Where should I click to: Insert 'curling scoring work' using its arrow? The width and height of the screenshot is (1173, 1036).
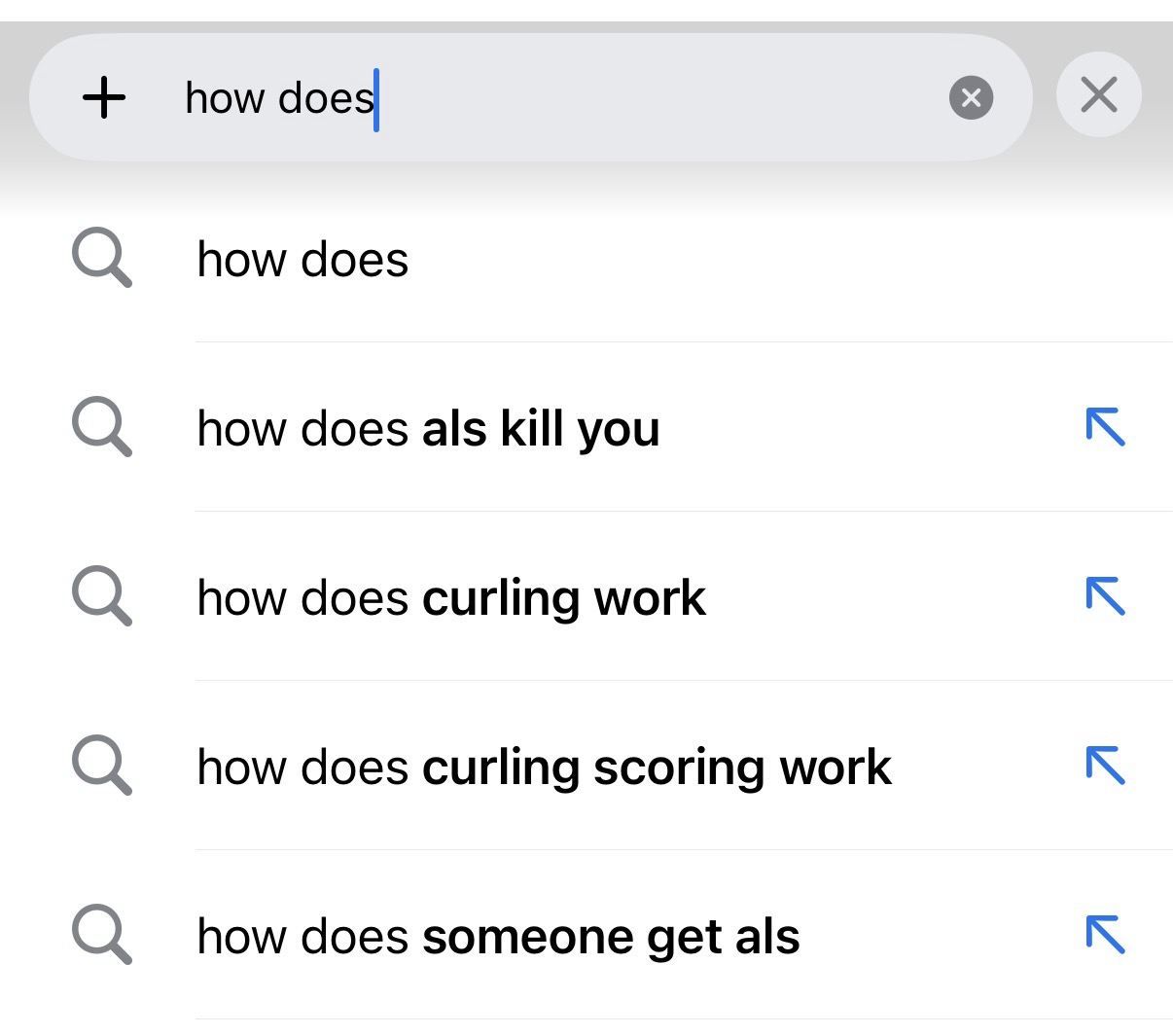tap(1105, 766)
